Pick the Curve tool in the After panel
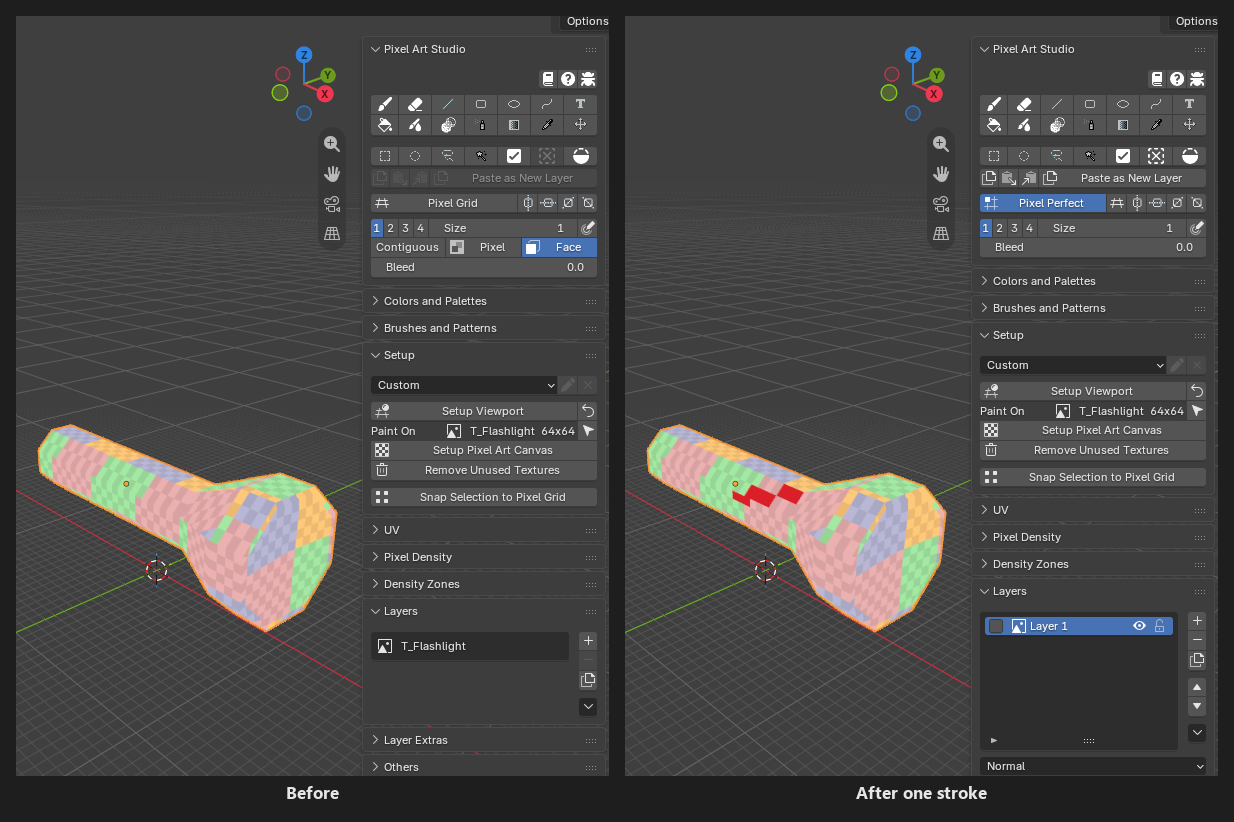Image resolution: width=1234 pixels, height=822 pixels. click(x=1156, y=104)
